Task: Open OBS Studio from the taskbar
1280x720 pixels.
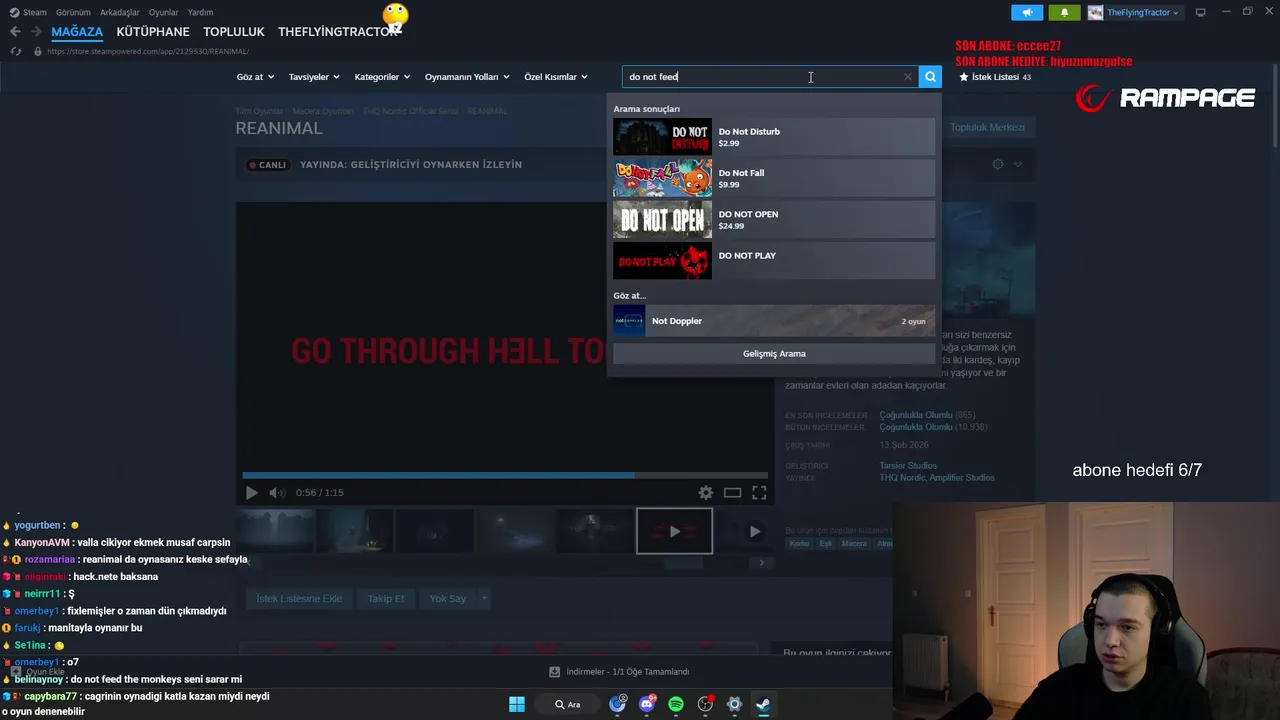Action: point(705,704)
